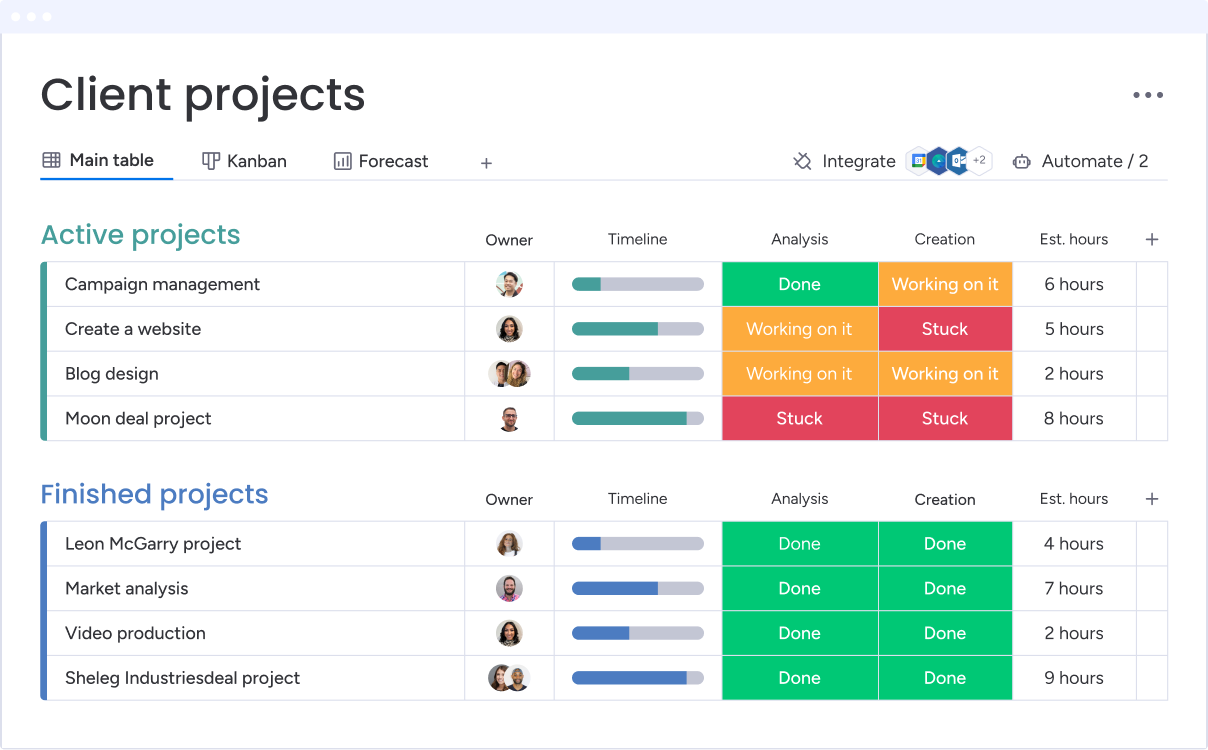
Task: Click the Forecast chart icon
Action: pos(342,161)
